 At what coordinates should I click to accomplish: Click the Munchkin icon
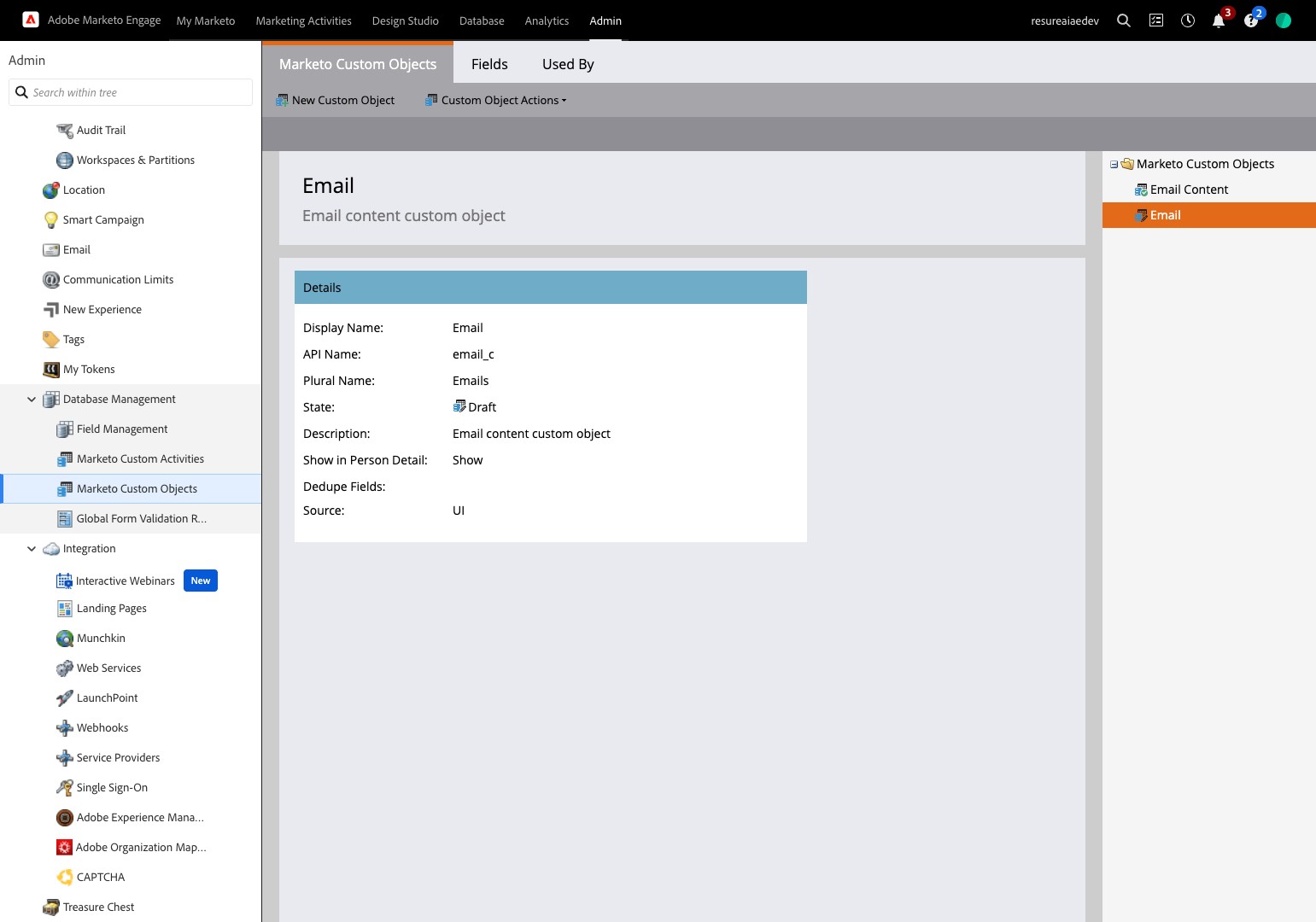(x=65, y=639)
